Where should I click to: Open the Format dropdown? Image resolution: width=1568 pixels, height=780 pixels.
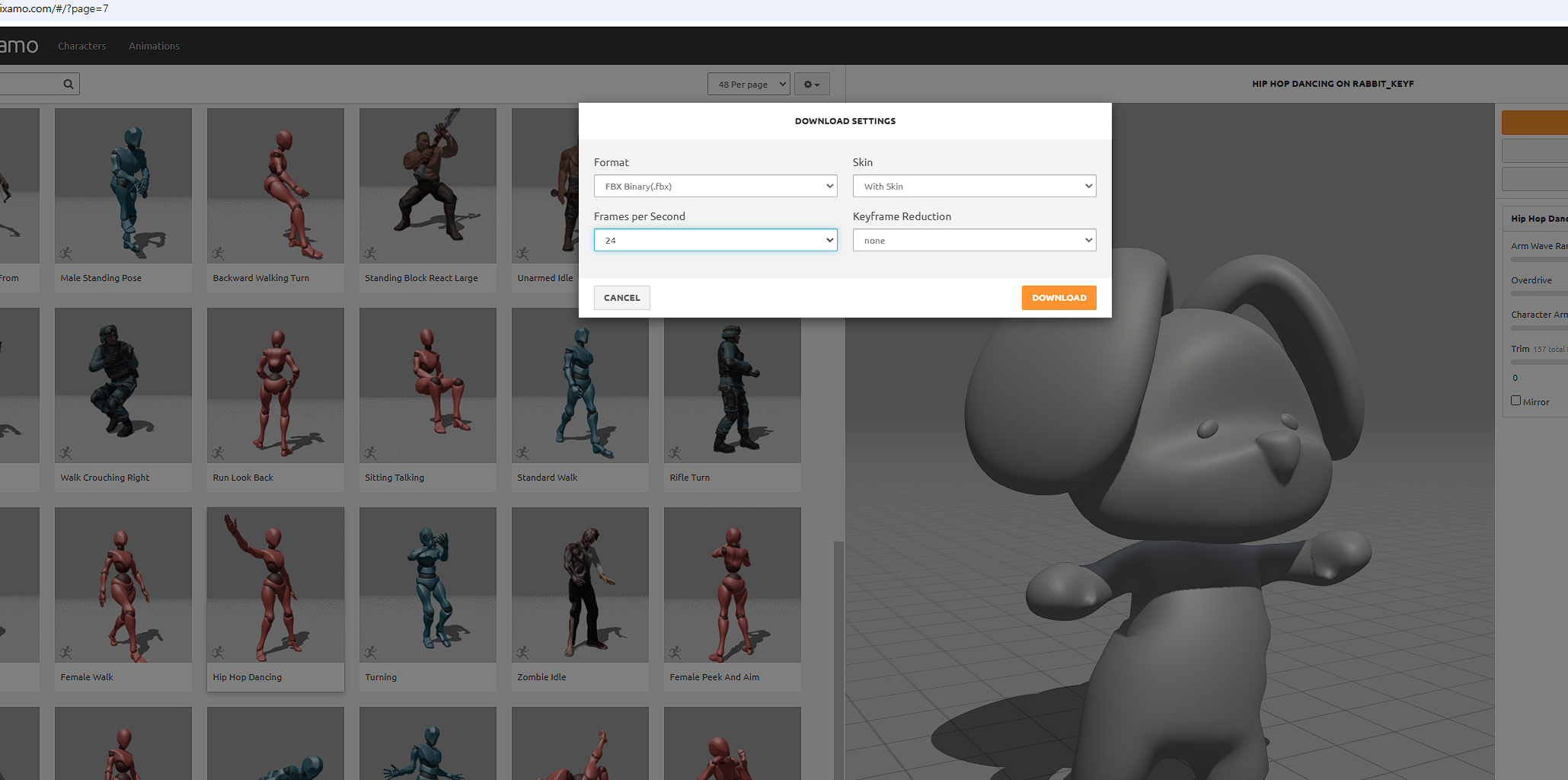pos(716,186)
